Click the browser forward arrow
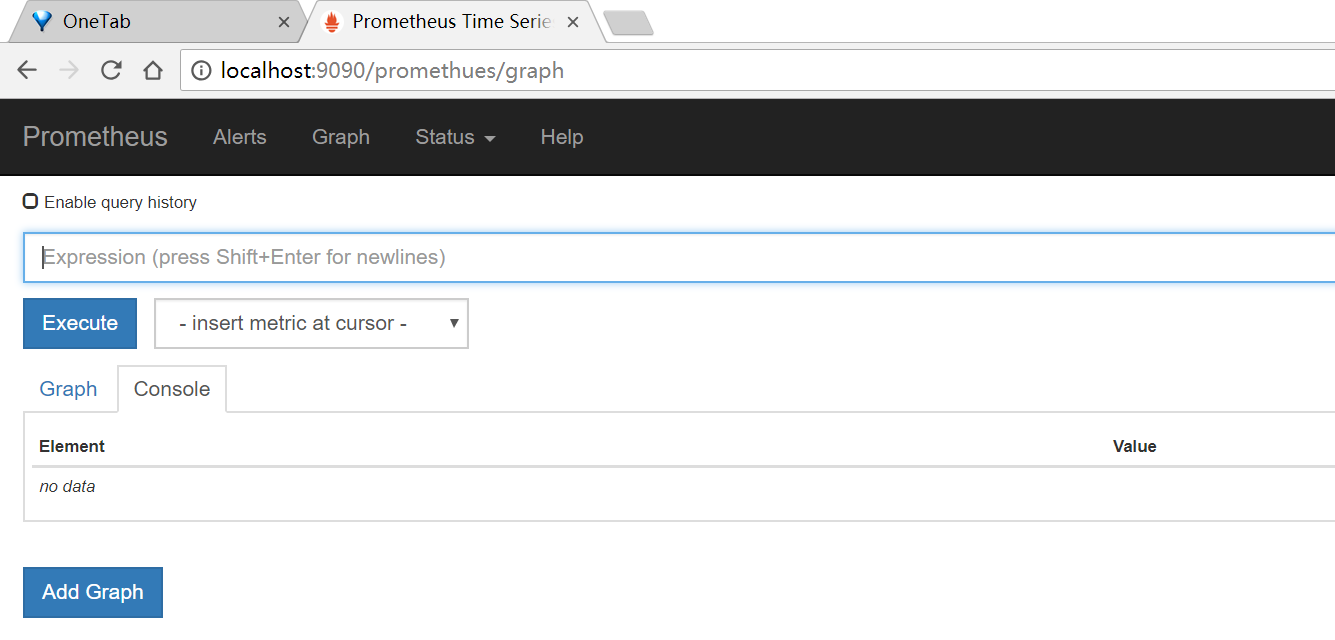Image resolution: width=1335 pixels, height=640 pixels. coord(69,70)
